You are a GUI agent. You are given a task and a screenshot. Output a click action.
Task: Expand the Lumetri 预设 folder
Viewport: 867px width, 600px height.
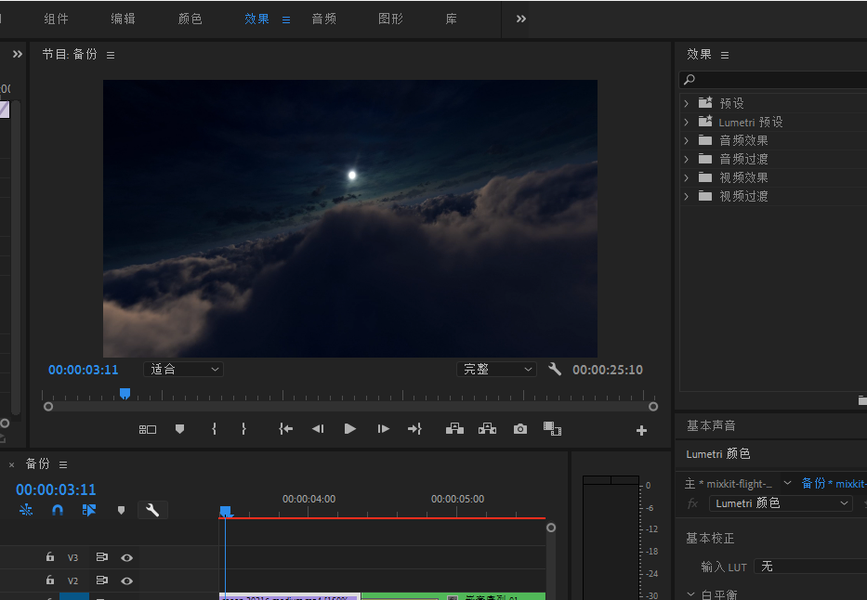(x=686, y=122)
